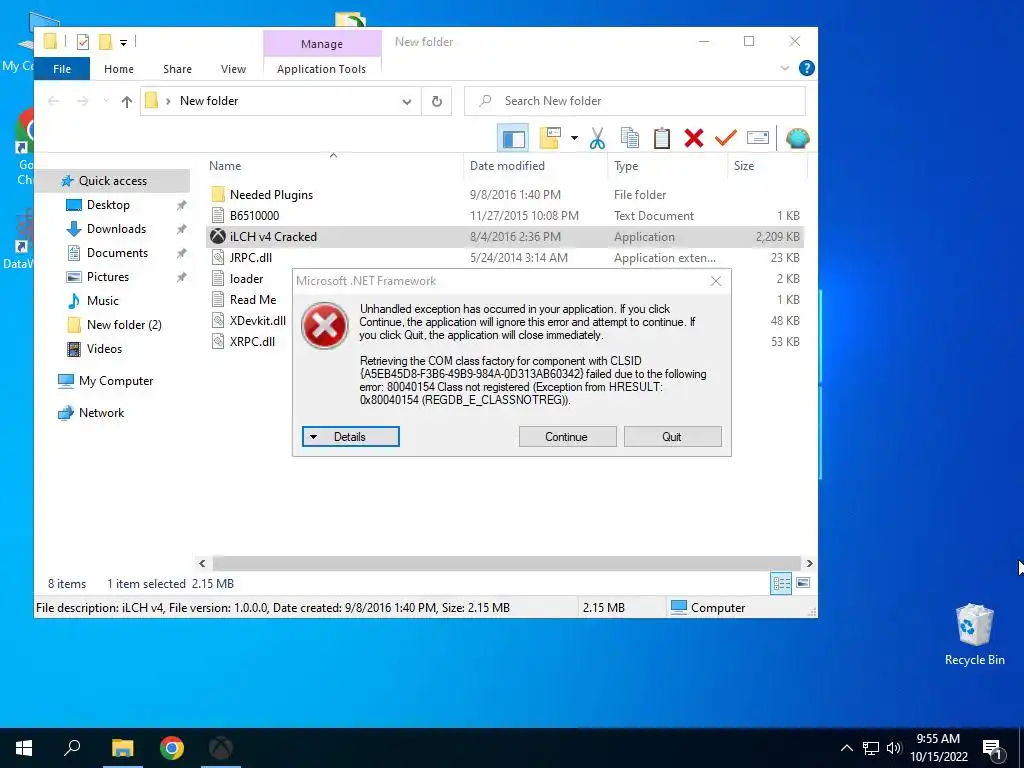Screen dimensions: 1024x768
Task: Switch to the Home ribbon tab
Action: coord(119,69)
